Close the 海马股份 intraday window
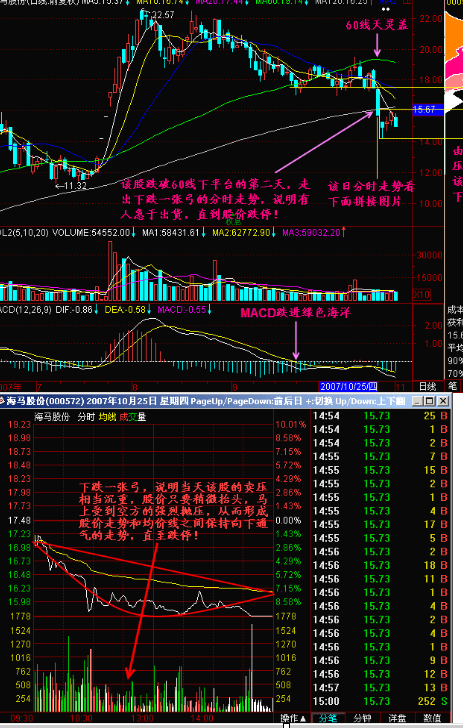The image size is (463, 728). tap(443, 401)
